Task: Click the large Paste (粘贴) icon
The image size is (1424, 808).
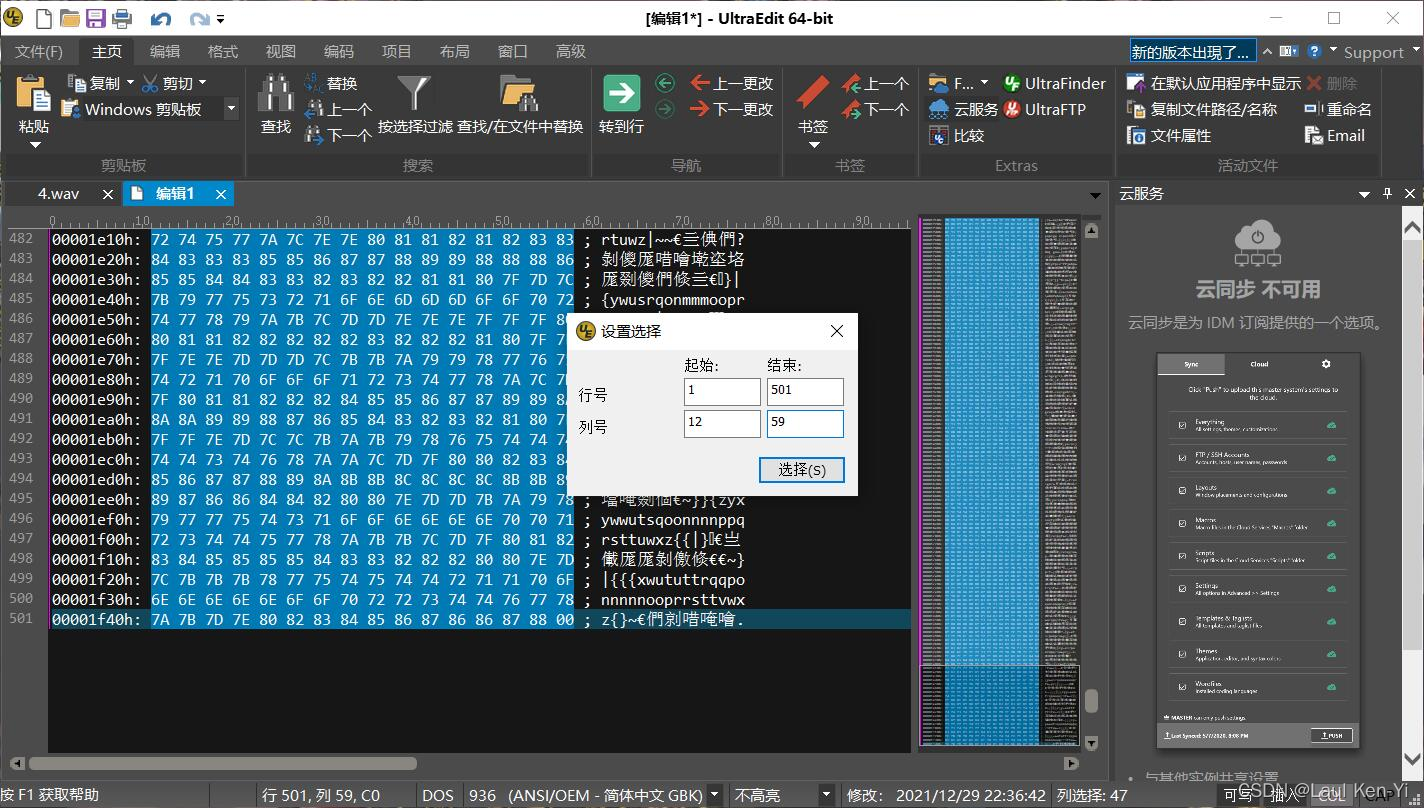Action: 33,94
